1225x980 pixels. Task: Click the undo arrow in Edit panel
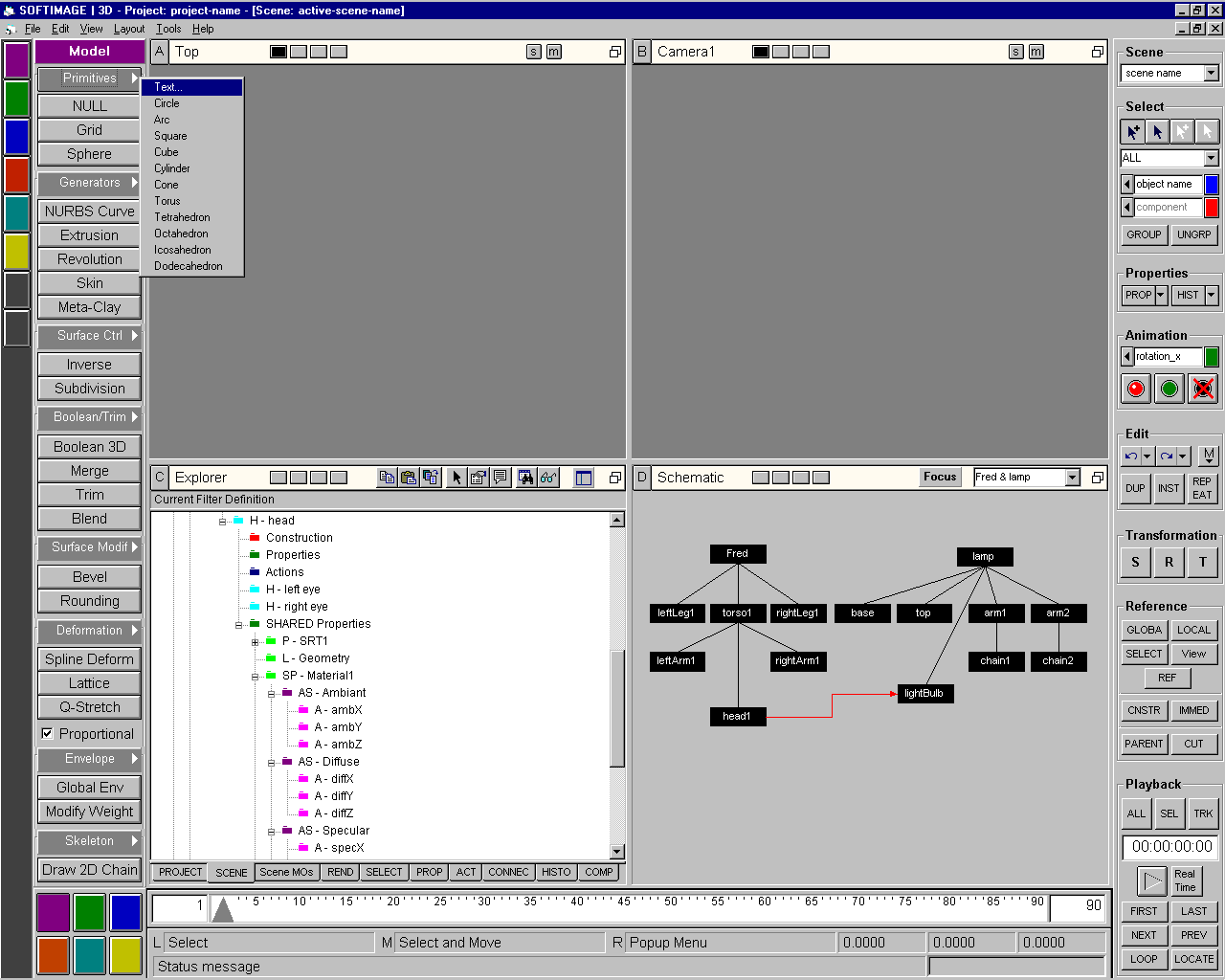coord(1131,457)
